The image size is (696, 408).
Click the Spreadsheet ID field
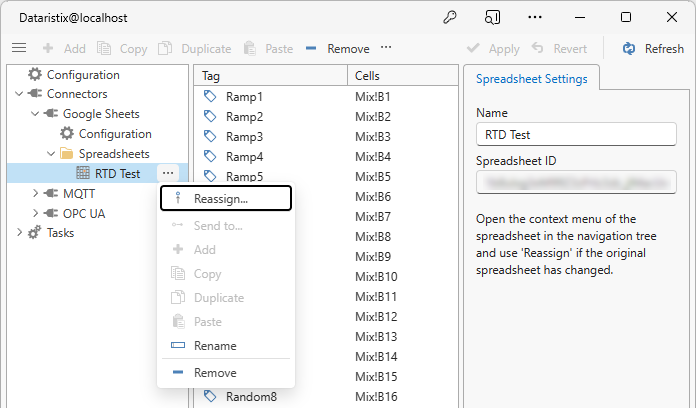(576, 182)
